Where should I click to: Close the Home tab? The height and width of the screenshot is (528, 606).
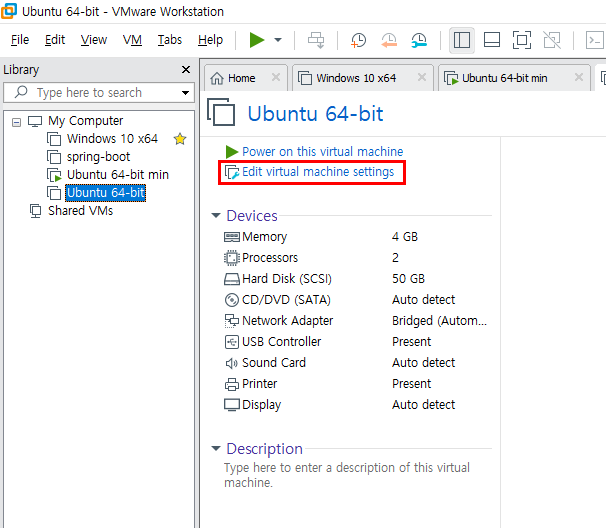tap(276, 77)
